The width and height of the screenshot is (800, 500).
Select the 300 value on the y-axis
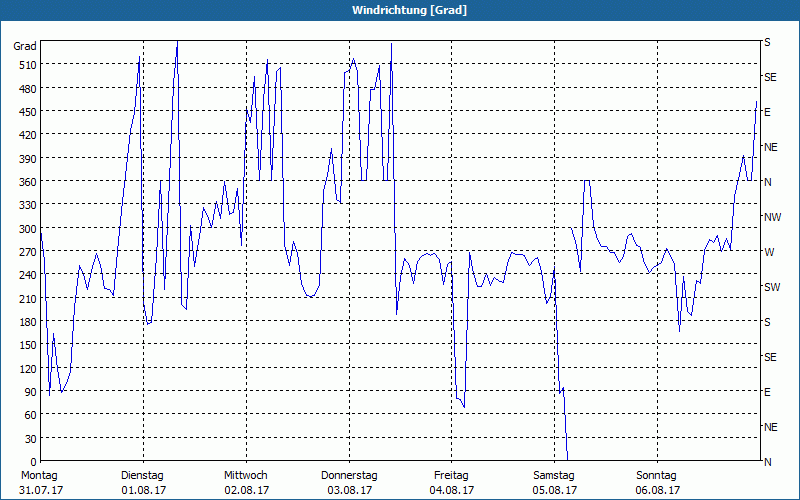(x=28, y=229)
